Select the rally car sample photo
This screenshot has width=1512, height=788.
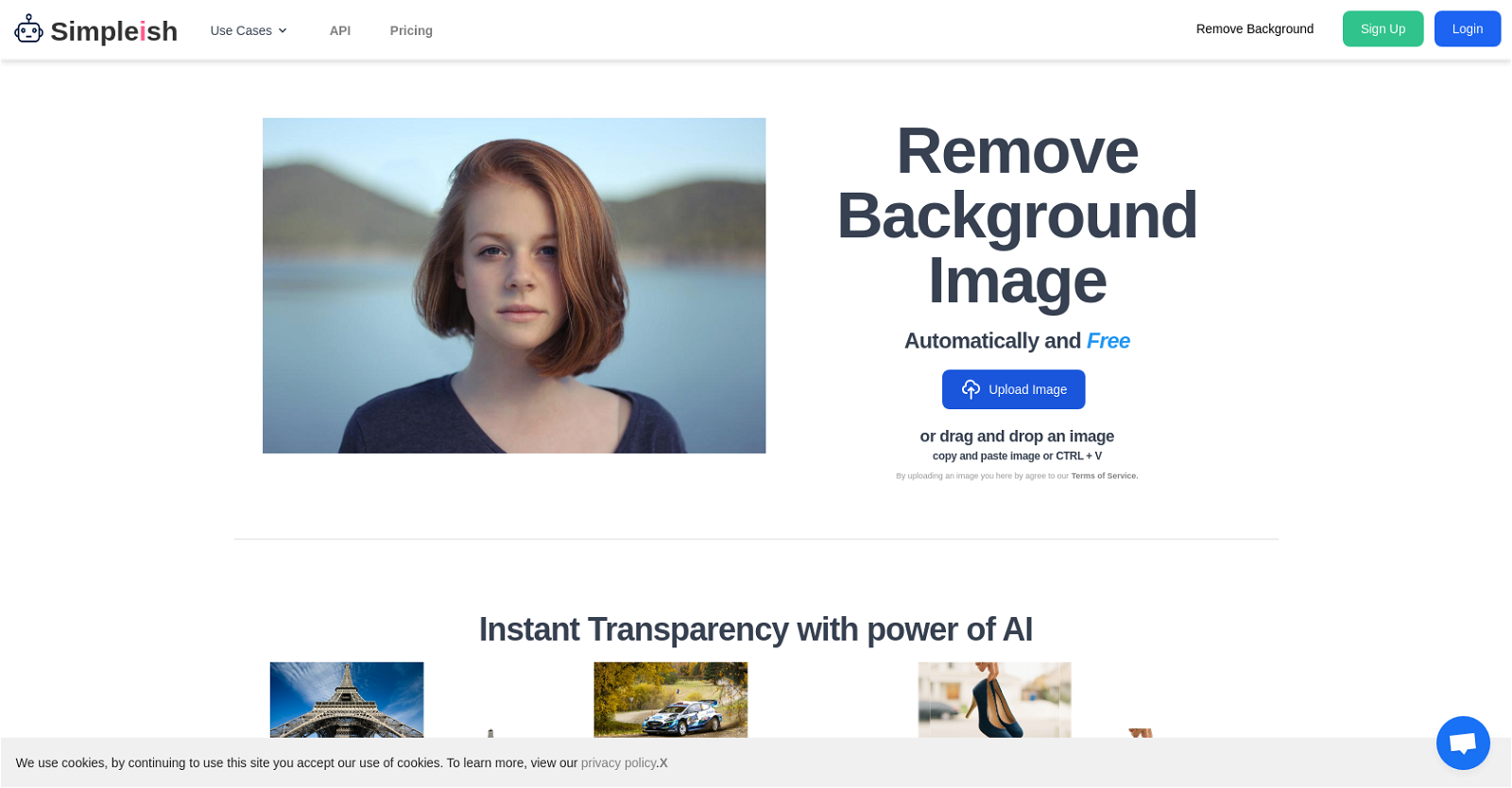click(670, 699)
